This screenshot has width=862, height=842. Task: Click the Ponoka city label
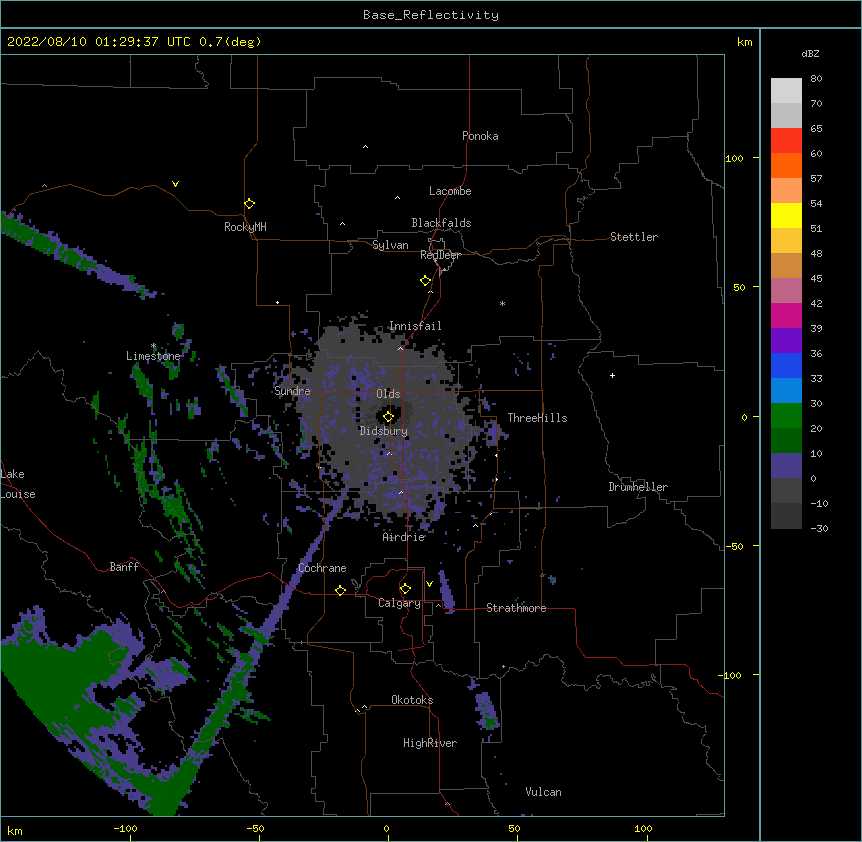480,136
